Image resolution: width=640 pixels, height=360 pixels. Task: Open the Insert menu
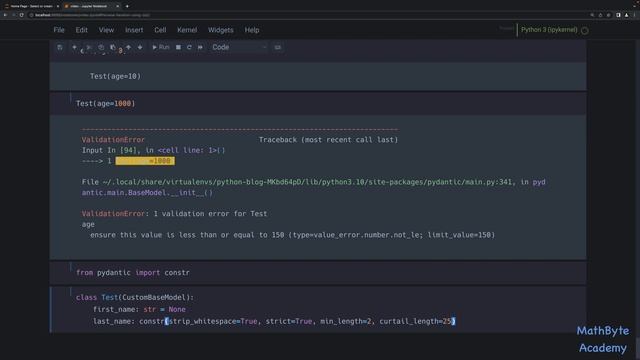(134, 30)
